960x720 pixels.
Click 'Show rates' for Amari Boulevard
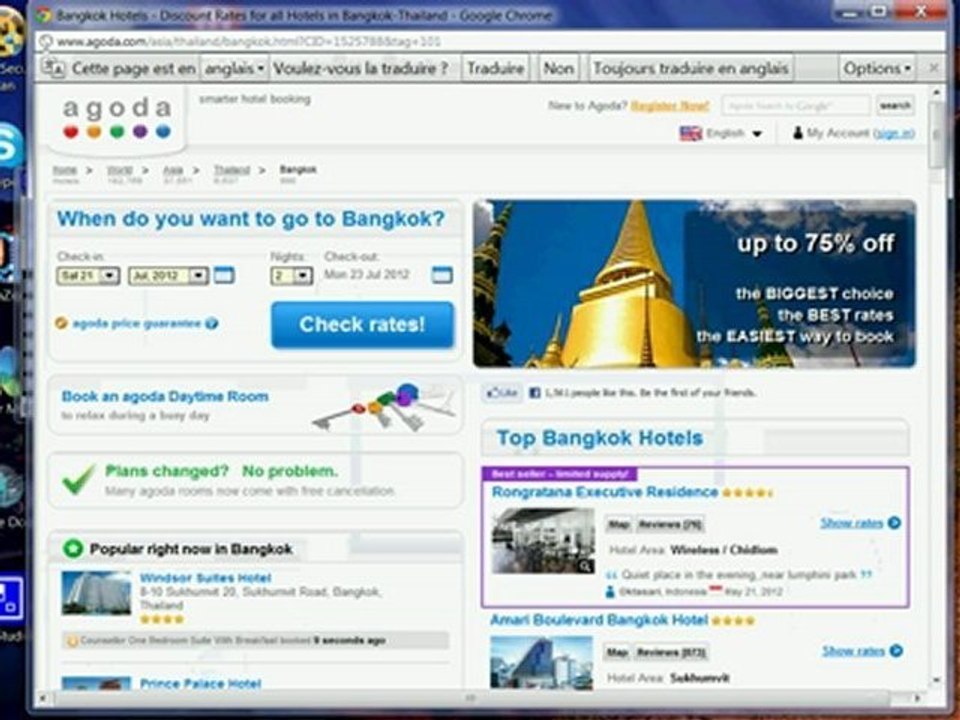[853, 651]
